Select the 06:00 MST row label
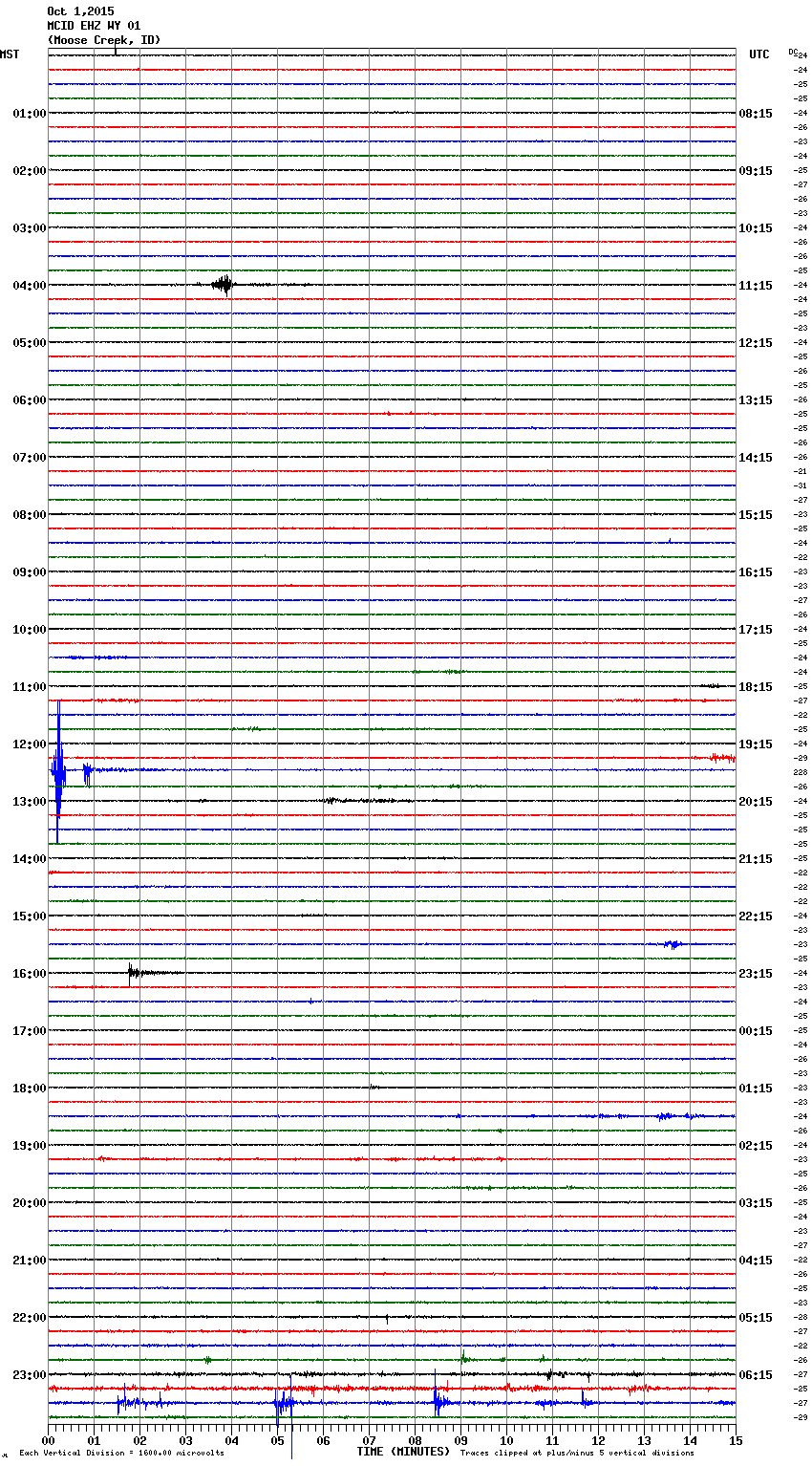This screenshot has height=1466, width=812. click(29, 400)
